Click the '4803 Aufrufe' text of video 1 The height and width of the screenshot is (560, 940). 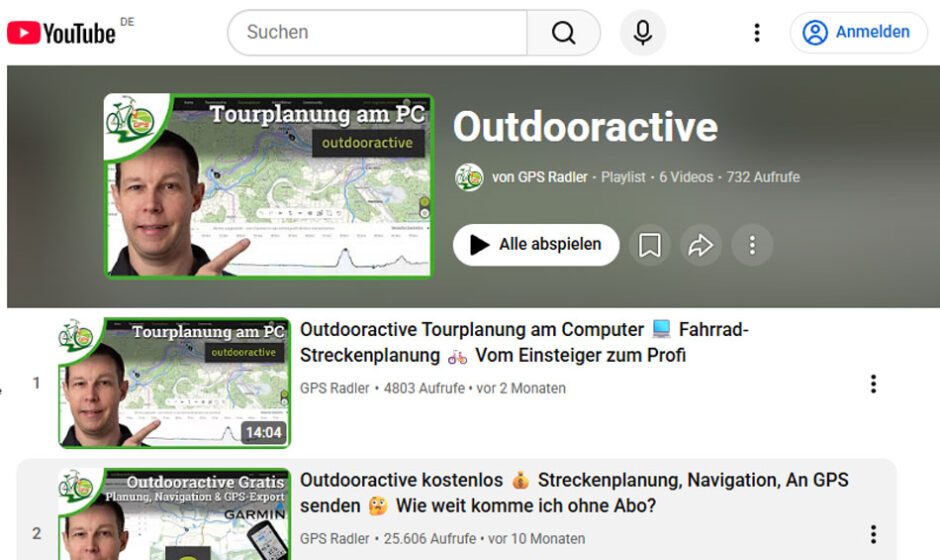[x=424, y=389]
